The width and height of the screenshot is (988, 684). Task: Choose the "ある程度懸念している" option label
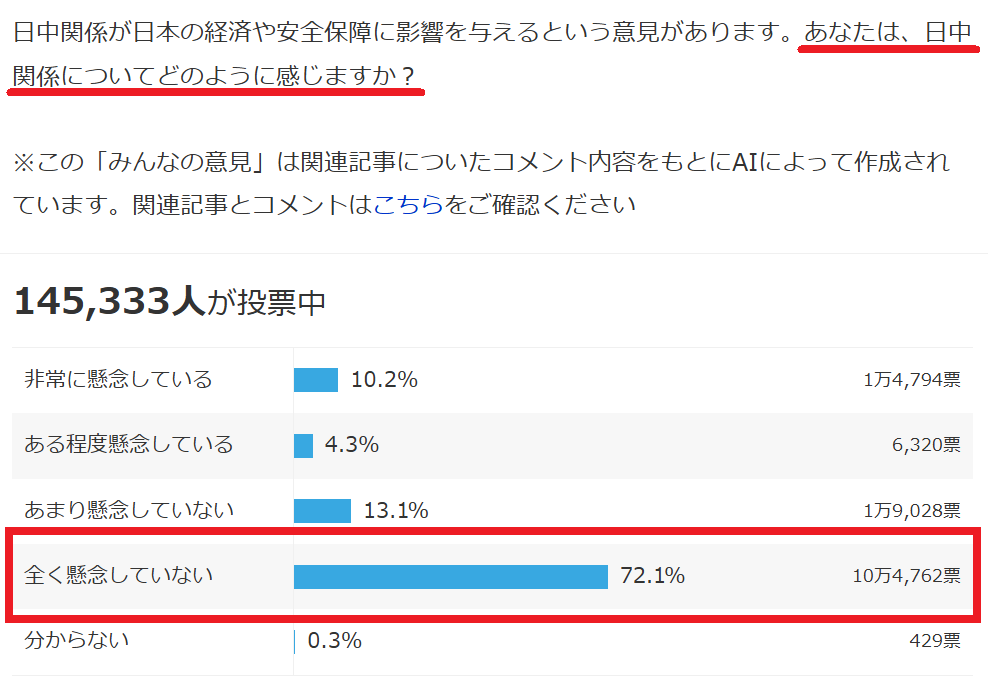[x=128, y=444]
